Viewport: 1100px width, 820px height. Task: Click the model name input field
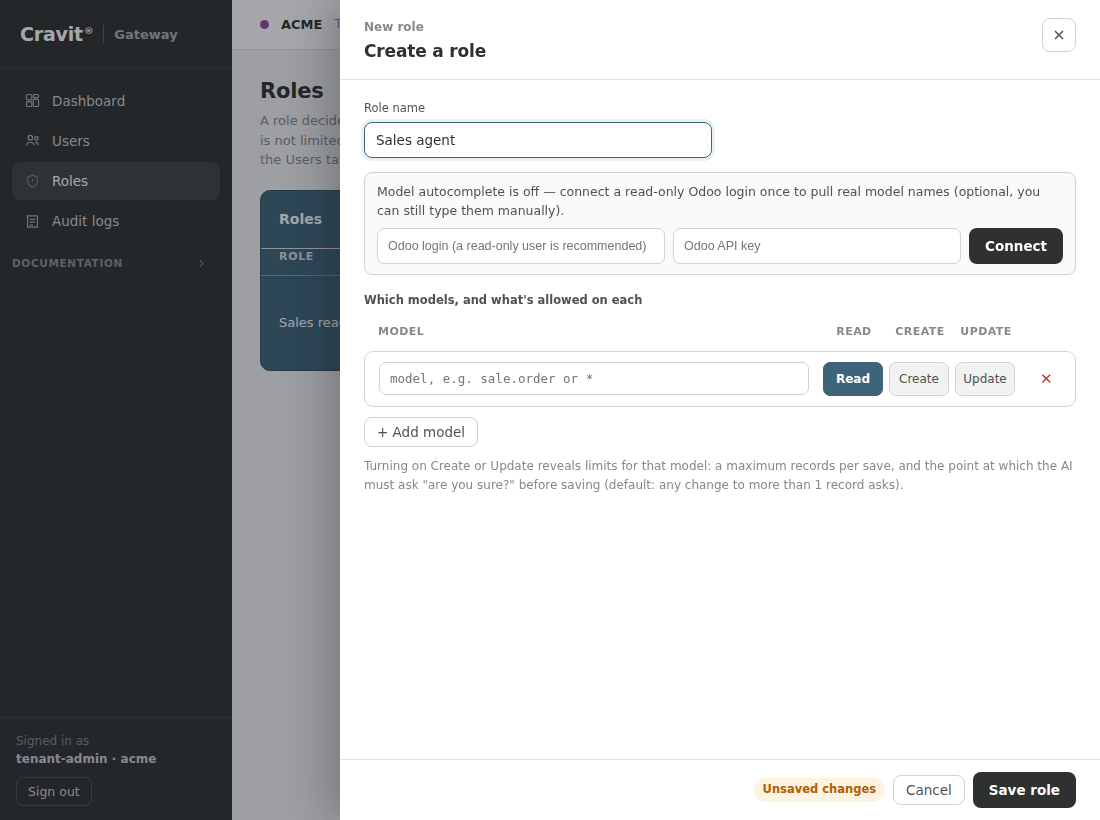pos(593,379)
